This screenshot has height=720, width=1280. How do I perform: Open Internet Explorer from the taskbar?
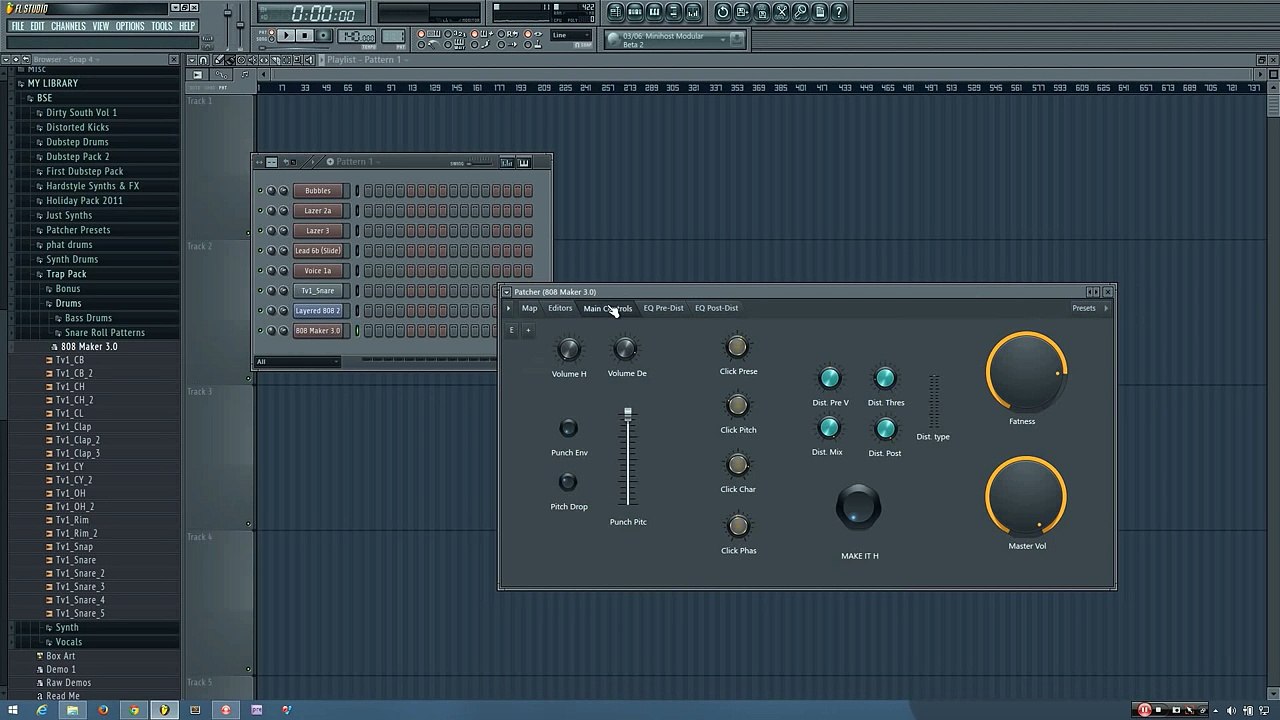[42, 710]
